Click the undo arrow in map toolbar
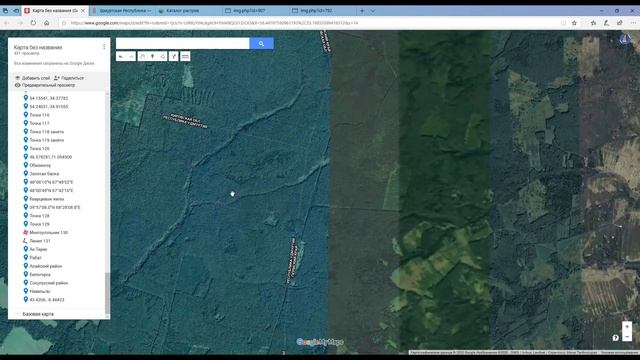This screenshot has width=640, height=360. coord(121,56)
